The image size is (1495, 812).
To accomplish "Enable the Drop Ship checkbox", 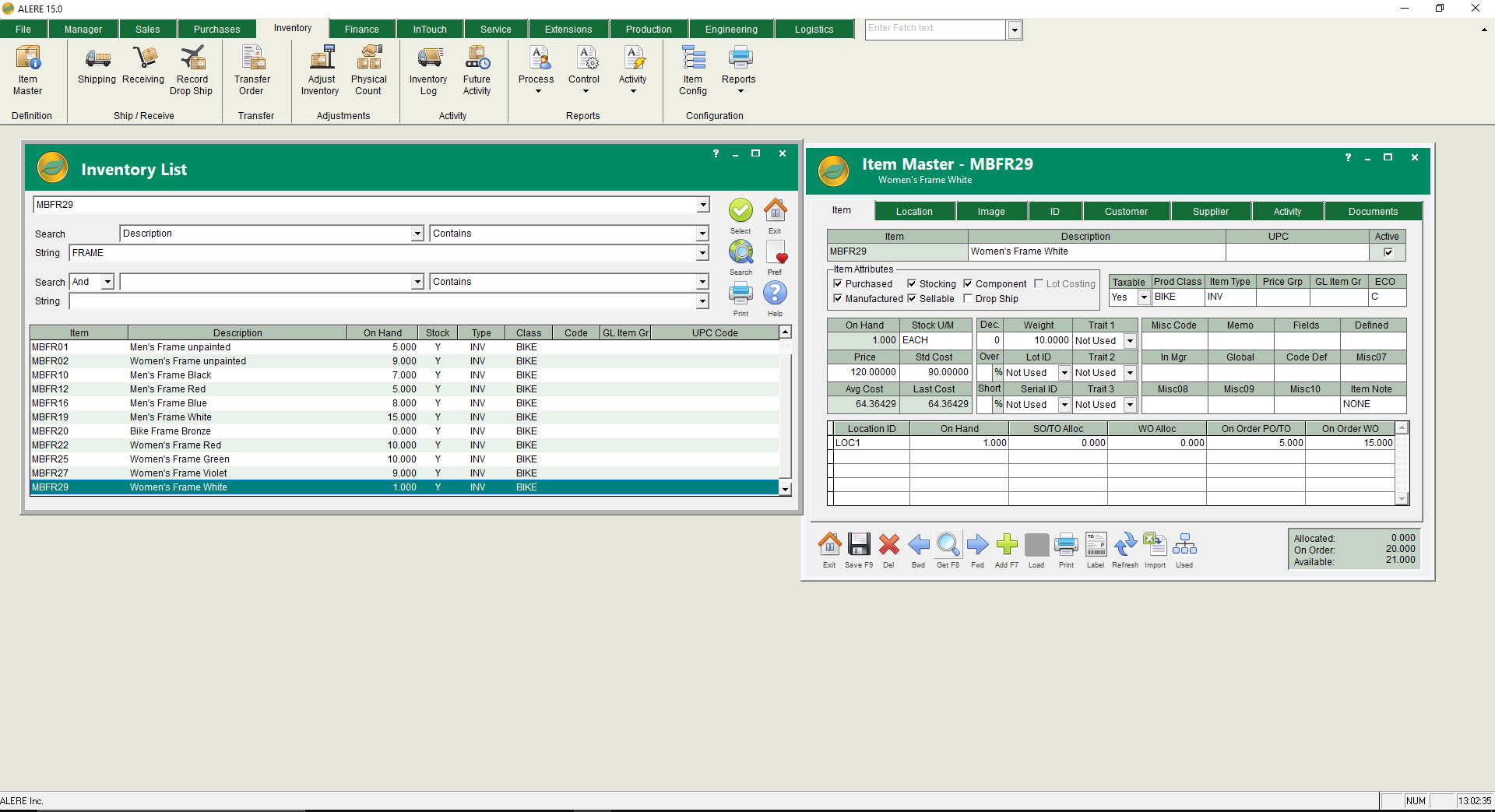I will click(x=968, y=299).
